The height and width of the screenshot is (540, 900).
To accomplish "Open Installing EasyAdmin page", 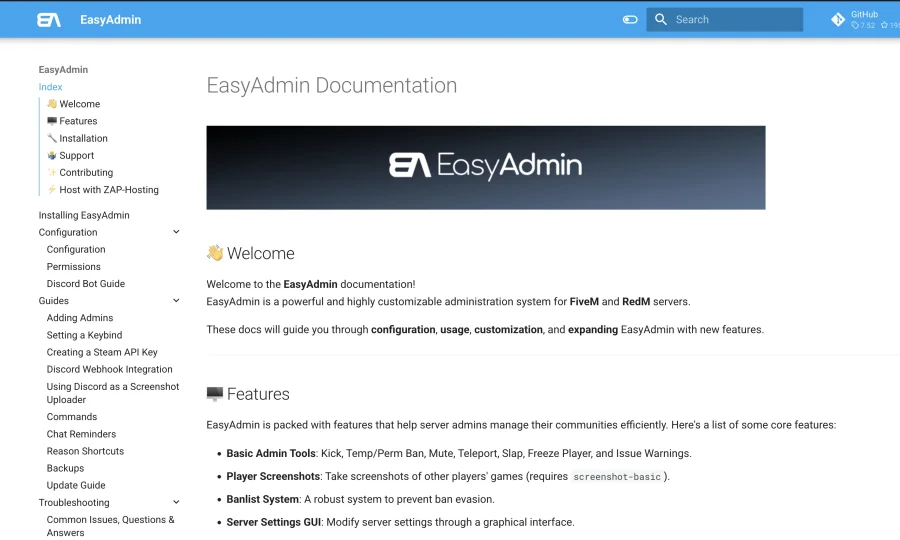I will [84, 215].
